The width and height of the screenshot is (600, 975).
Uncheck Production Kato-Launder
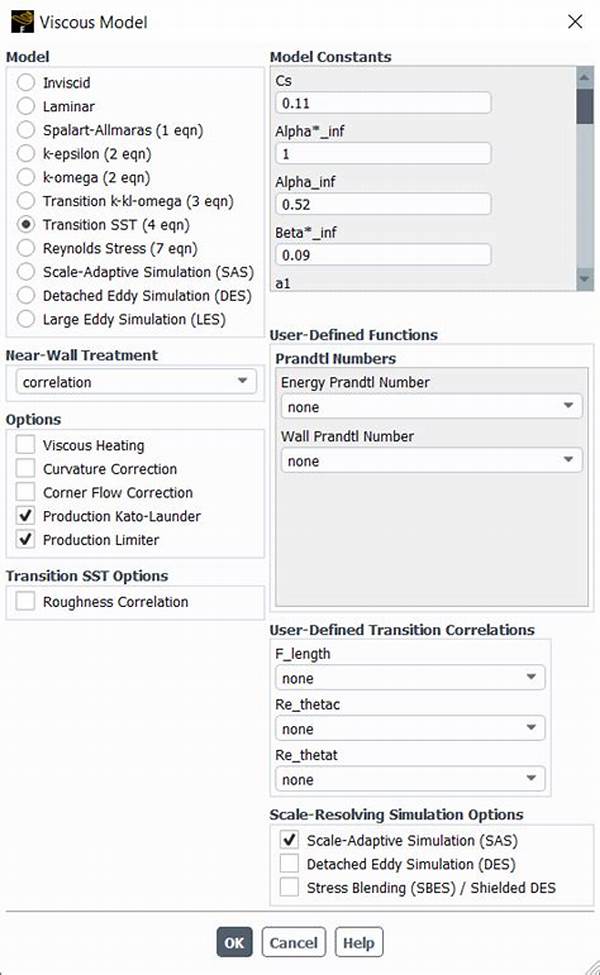(25, 516)
